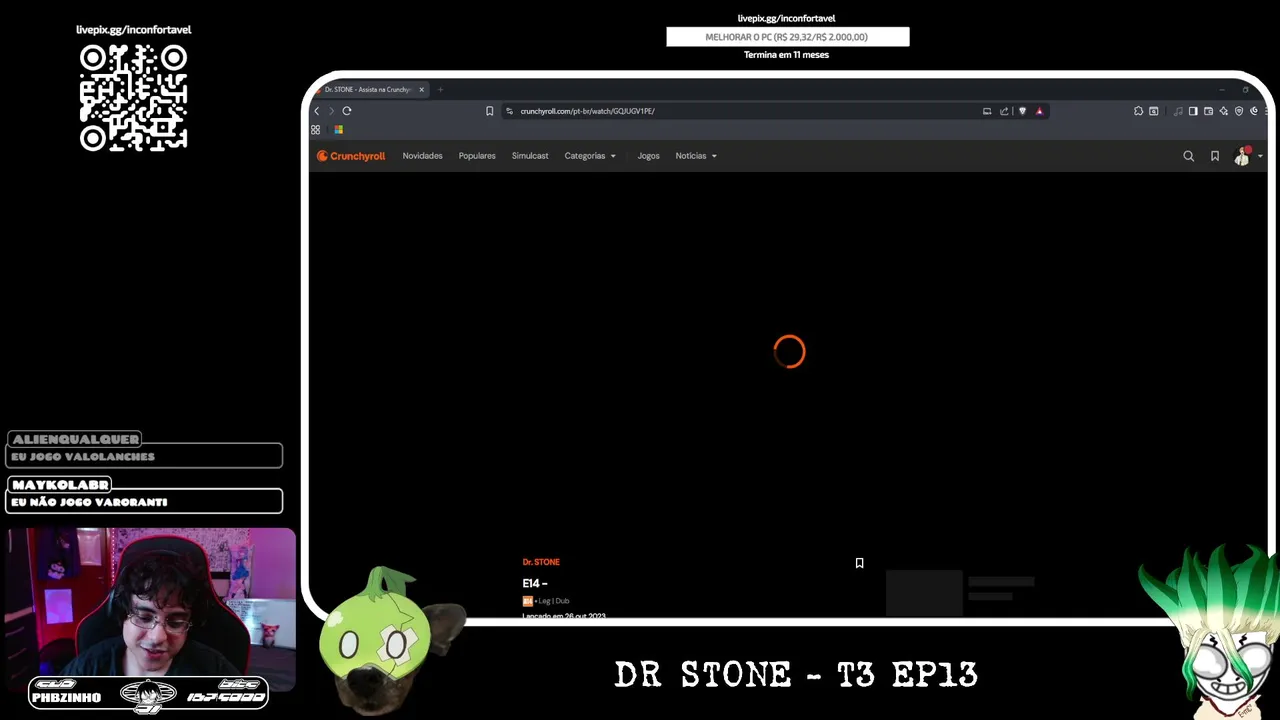Click the E14 episode title text
Screen dimensions: 1280x720
click(535, 583)
